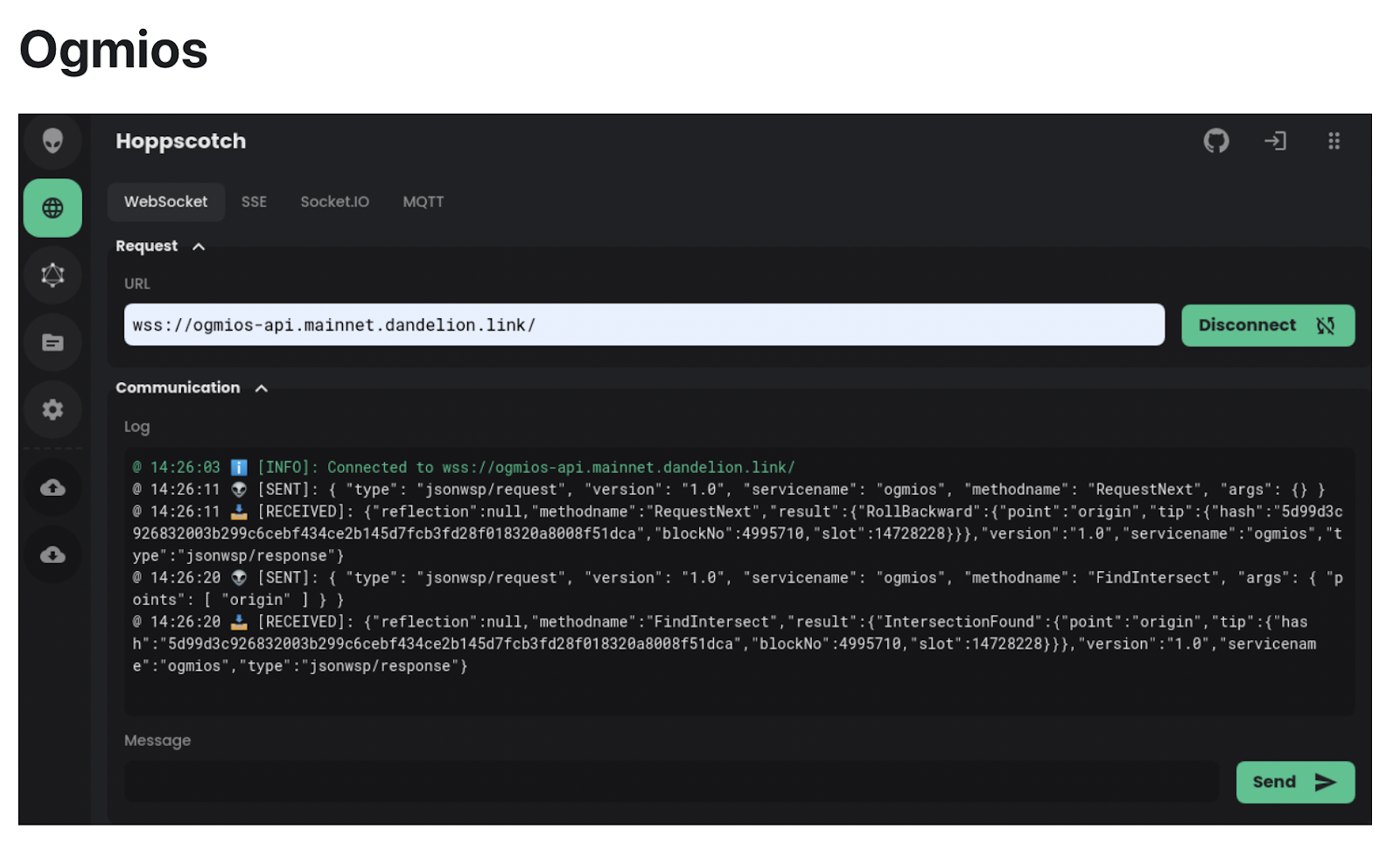1400x864 pixels.
Task: Open the Settings gear sidebar icon
Action: pos(52,409)
